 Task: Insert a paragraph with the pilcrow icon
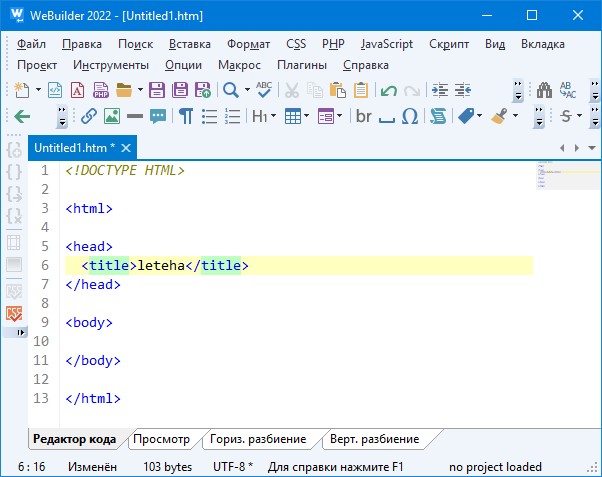tap(186, 116)
